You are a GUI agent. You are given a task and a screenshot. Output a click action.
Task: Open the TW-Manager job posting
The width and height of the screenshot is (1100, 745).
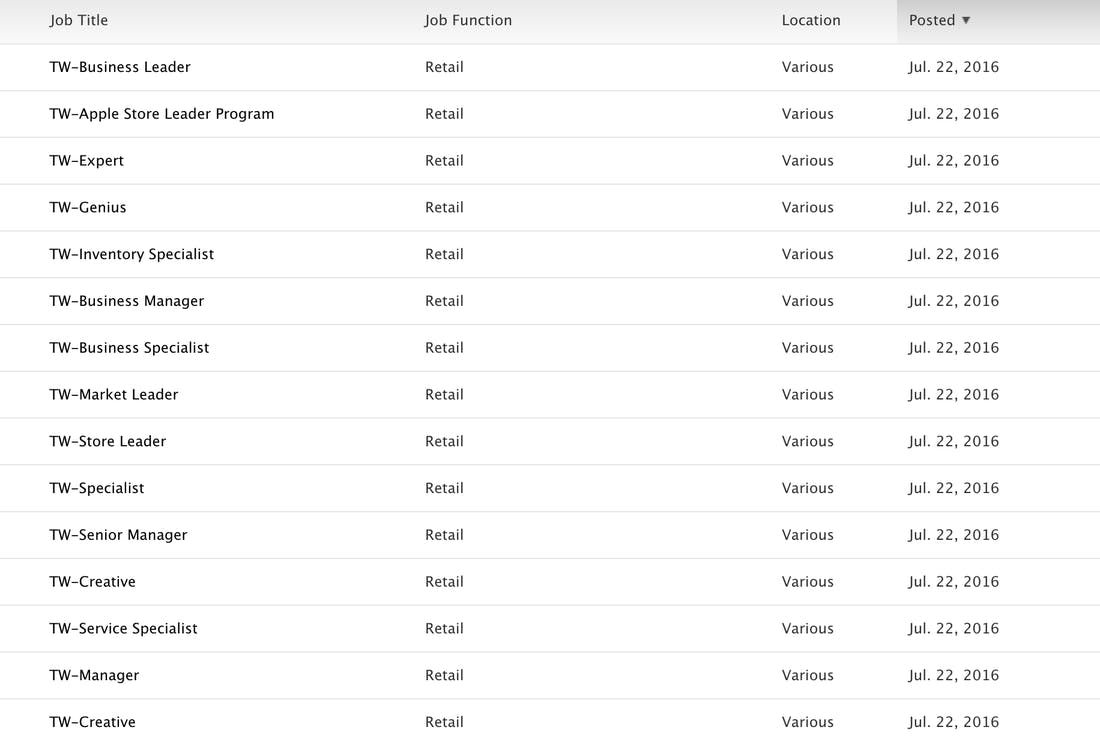[95, 675]
